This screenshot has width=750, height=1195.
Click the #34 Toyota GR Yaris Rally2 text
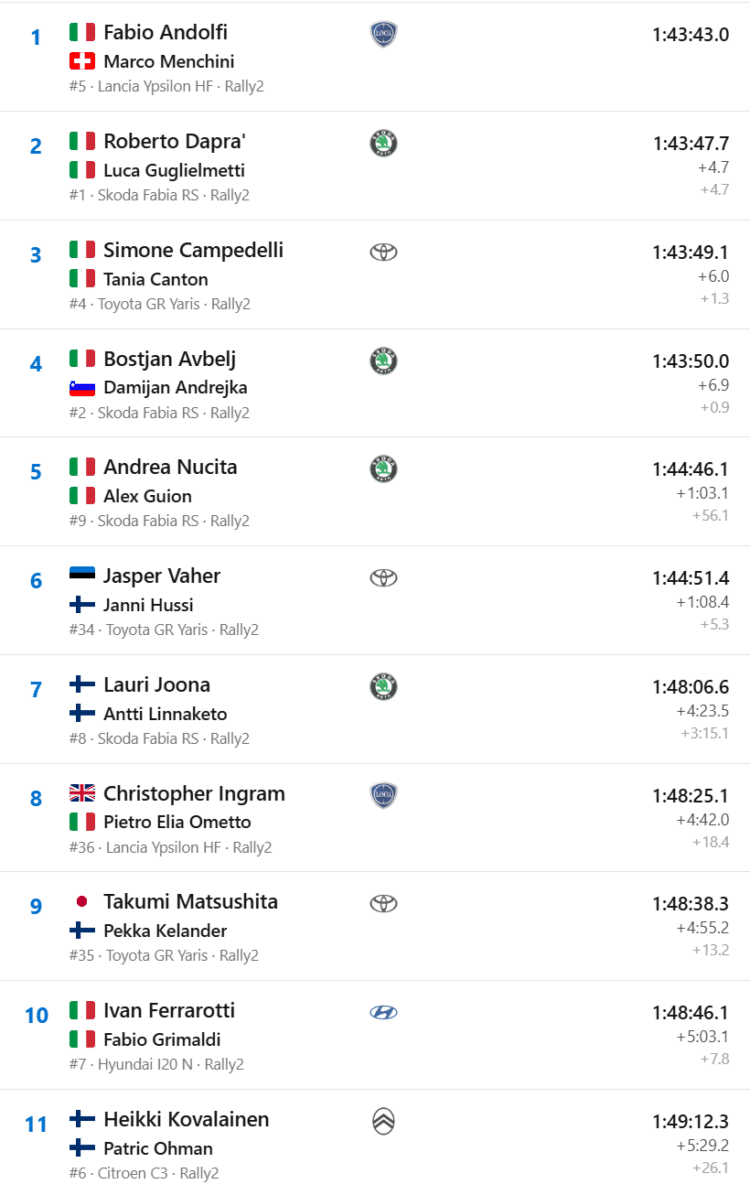164,630
